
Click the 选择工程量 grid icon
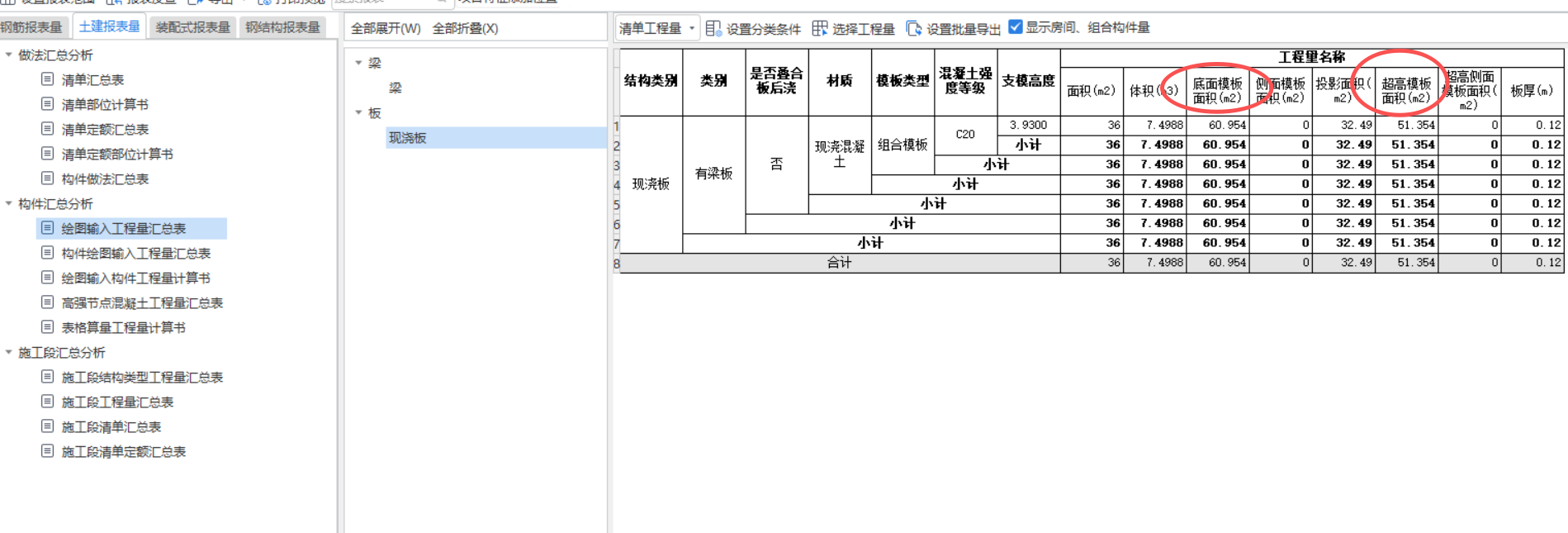coord(819,28)
